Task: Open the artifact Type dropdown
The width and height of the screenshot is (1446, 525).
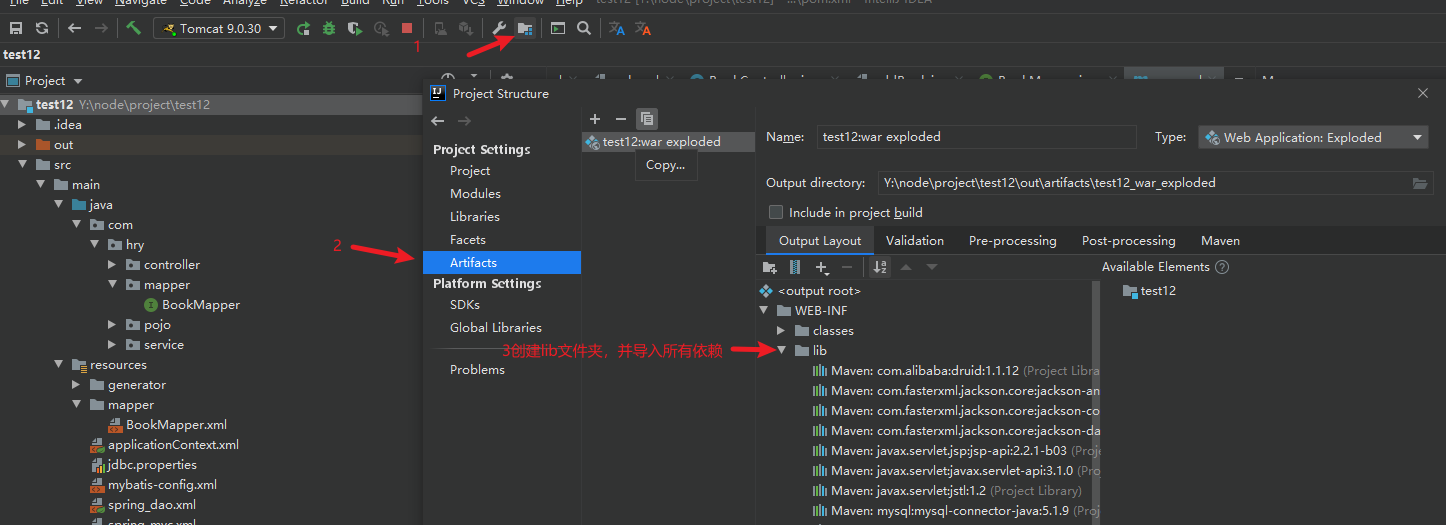Action: (x=1313, y=138)
